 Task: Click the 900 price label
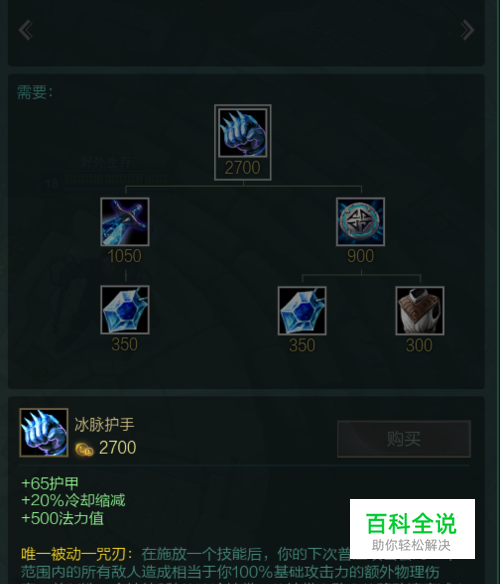point(360,256)
